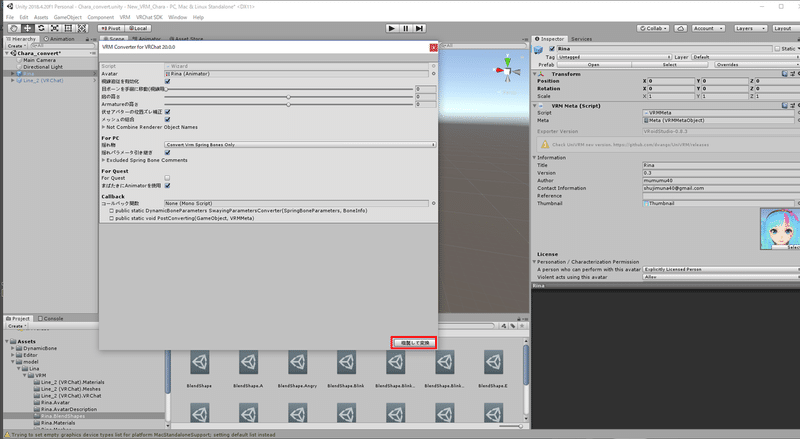Open the Layer Default dropdown
This screenshot has height=439, width=800.
(745, 57)
